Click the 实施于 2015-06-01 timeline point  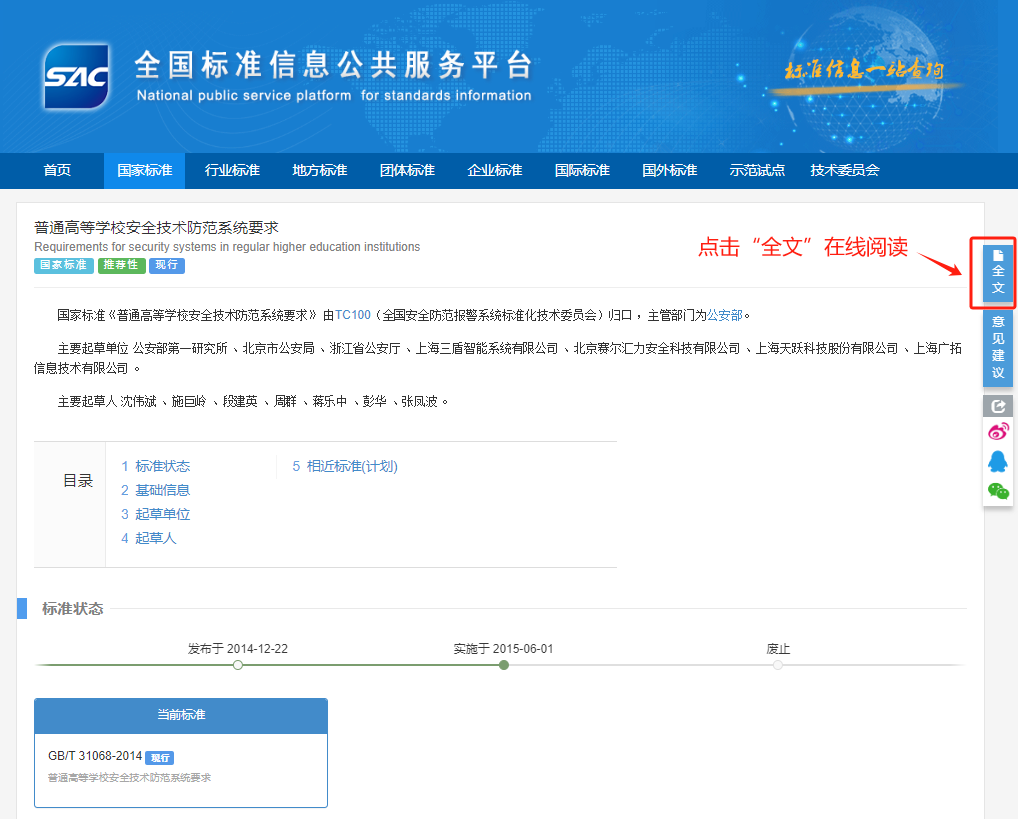[x=504, y=665]
